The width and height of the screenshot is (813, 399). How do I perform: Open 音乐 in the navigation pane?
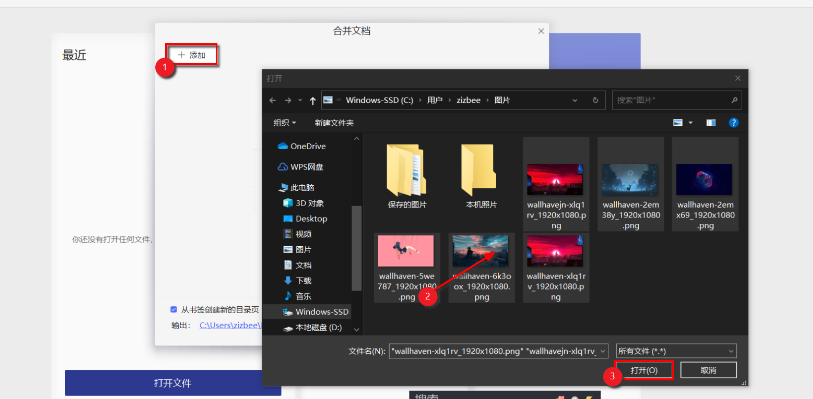pyautogui.click(x=297, y=296)
